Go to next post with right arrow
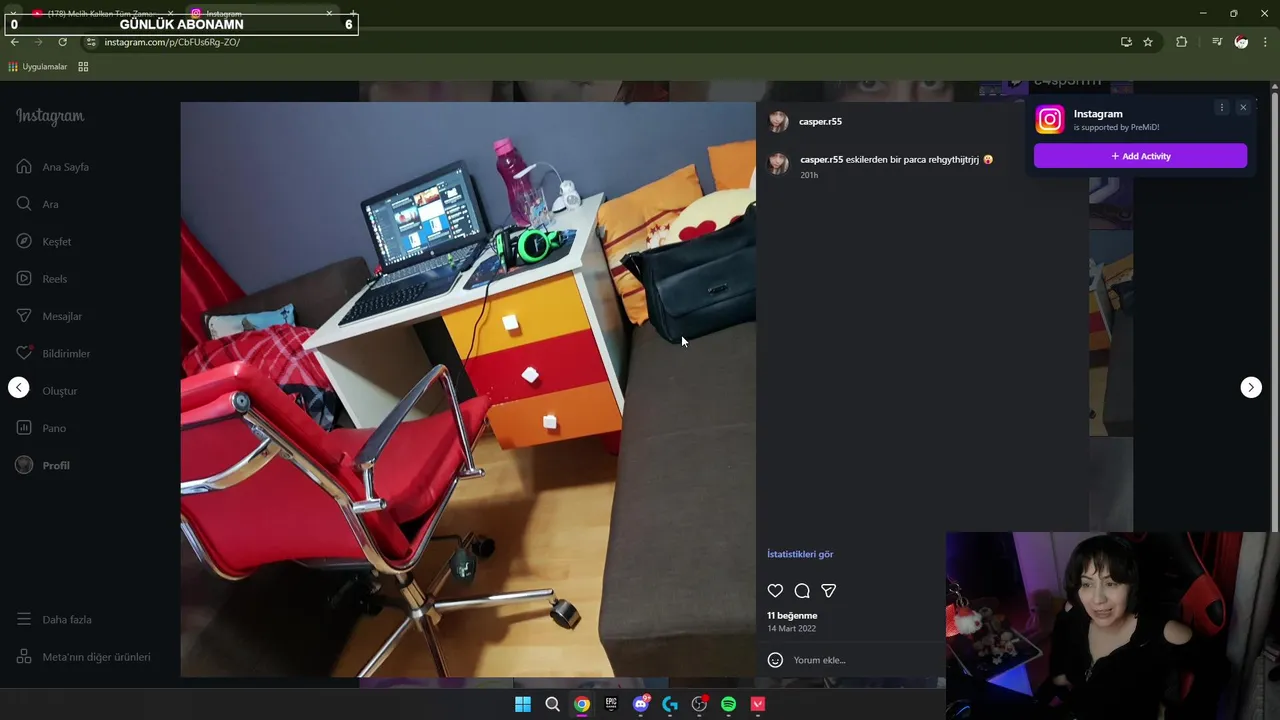The image size is (1280, 720). [x=1251, y=387]
